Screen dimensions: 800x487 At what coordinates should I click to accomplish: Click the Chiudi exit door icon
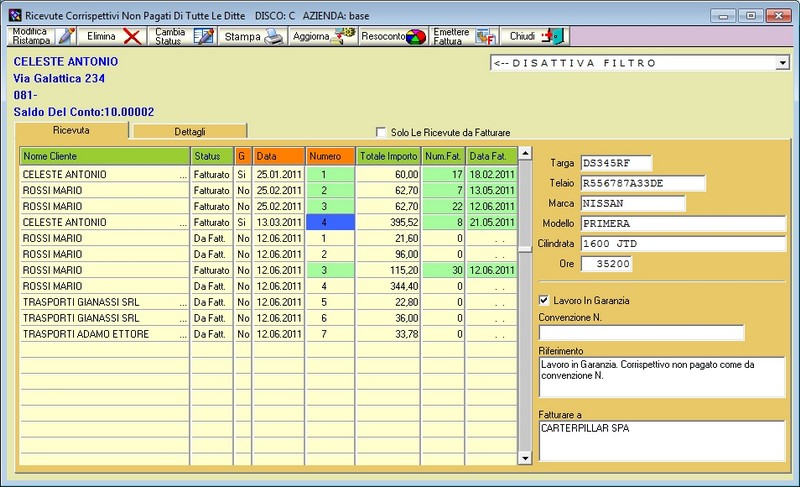[554, 36]
